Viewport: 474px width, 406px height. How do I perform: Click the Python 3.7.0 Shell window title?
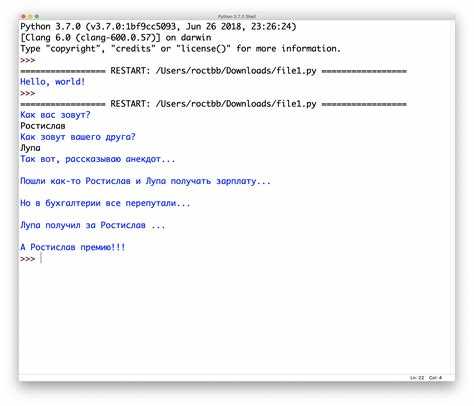point(237,16)
